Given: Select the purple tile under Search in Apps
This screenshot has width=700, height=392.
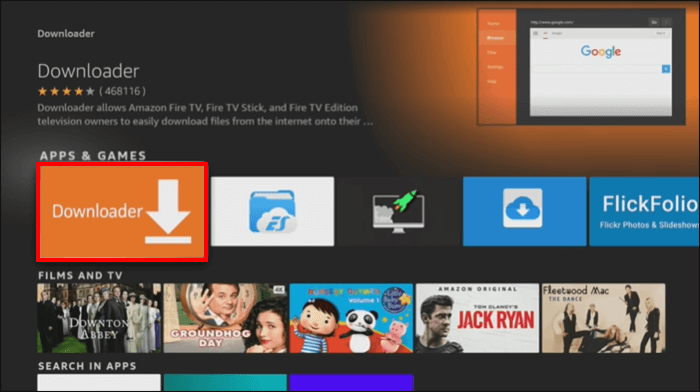Looking at the screenshot, I should click(x=351, y=383).
